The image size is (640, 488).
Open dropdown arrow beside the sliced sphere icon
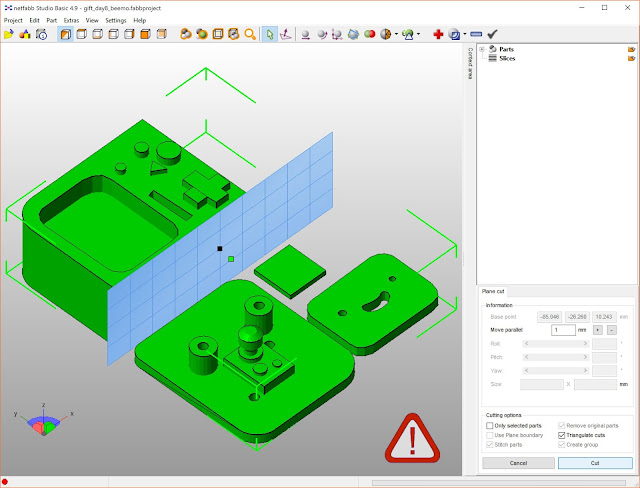(x=396, y=34)
